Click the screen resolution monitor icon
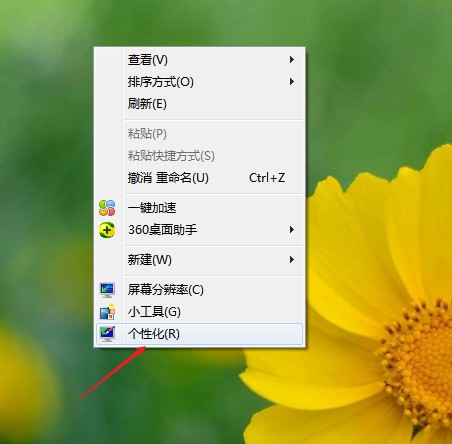The height and width of the screenshot is (444, 452). click(x=107, y=290)
